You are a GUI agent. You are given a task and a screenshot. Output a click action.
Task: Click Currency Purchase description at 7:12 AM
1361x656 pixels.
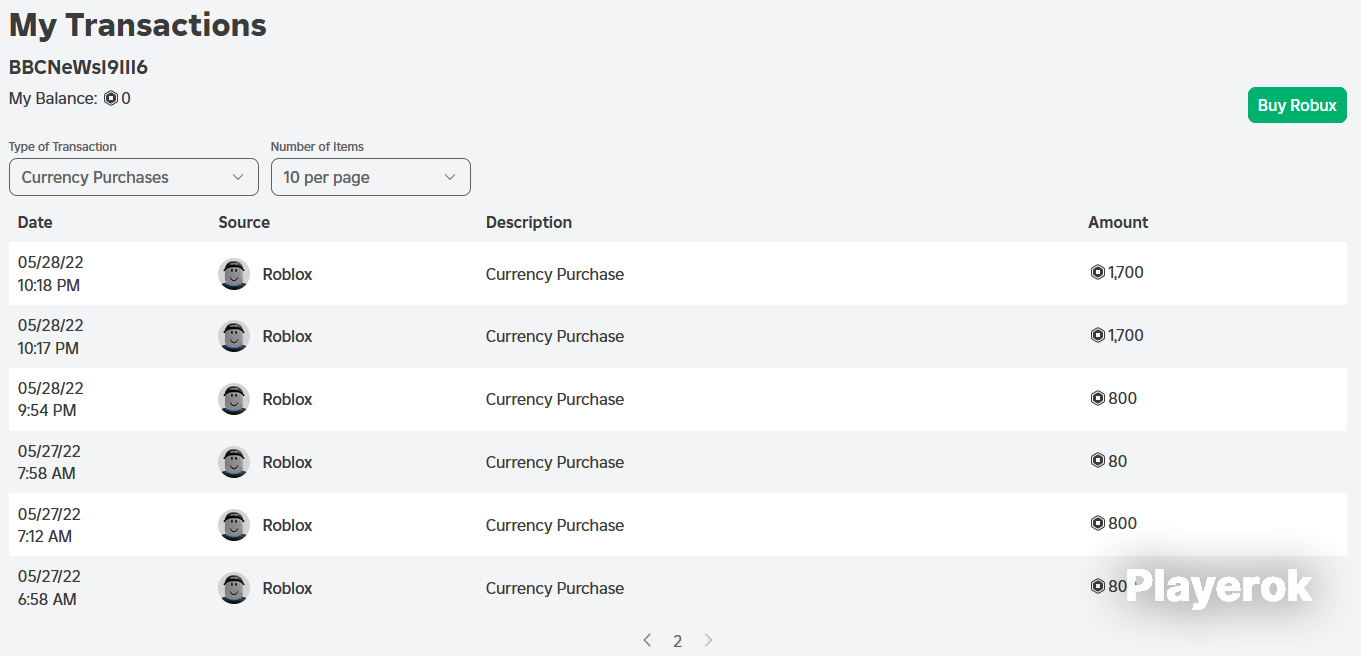(x=555, y=525)
